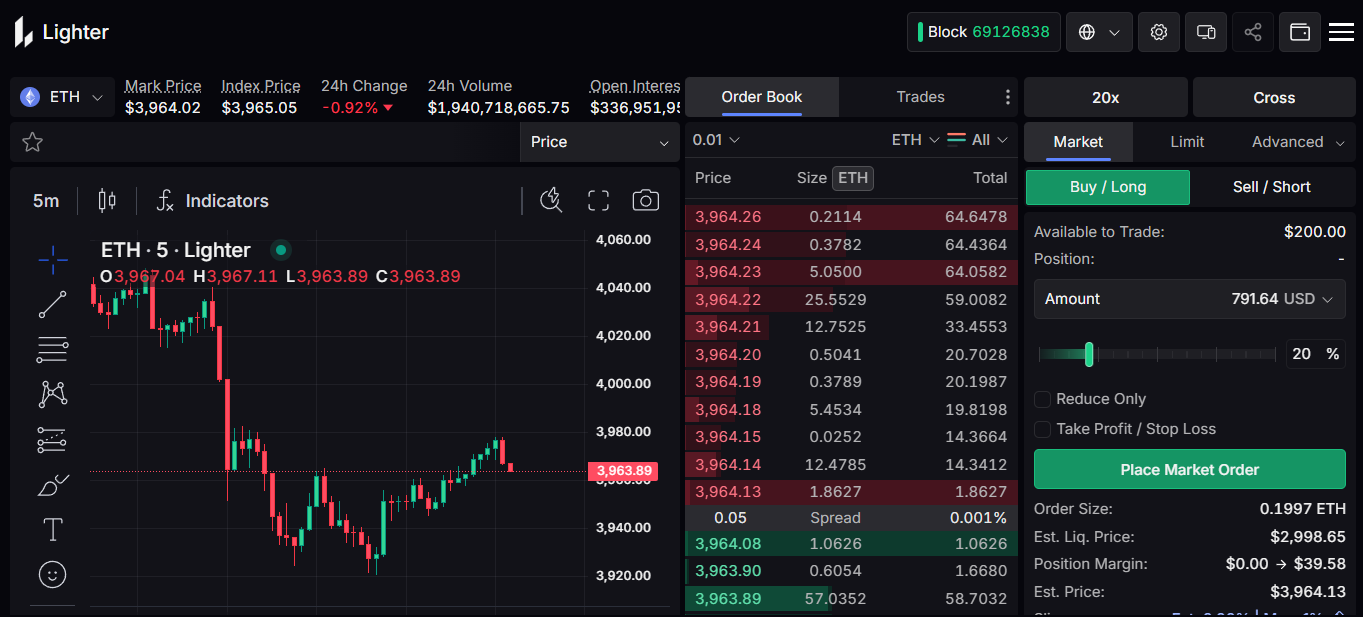Take a chart snapshot with camera
This screenshot has width=1363, height=617.
(x=646, y=200)
